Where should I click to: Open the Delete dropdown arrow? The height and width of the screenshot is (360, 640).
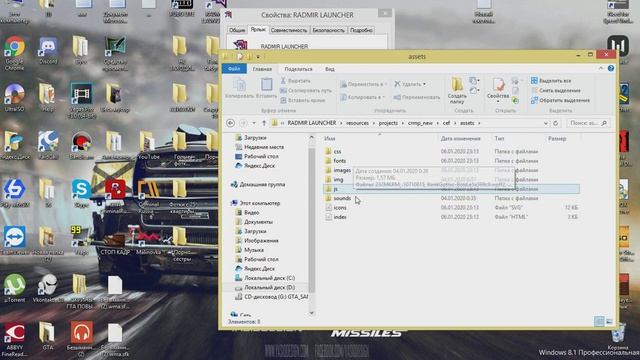424,84
